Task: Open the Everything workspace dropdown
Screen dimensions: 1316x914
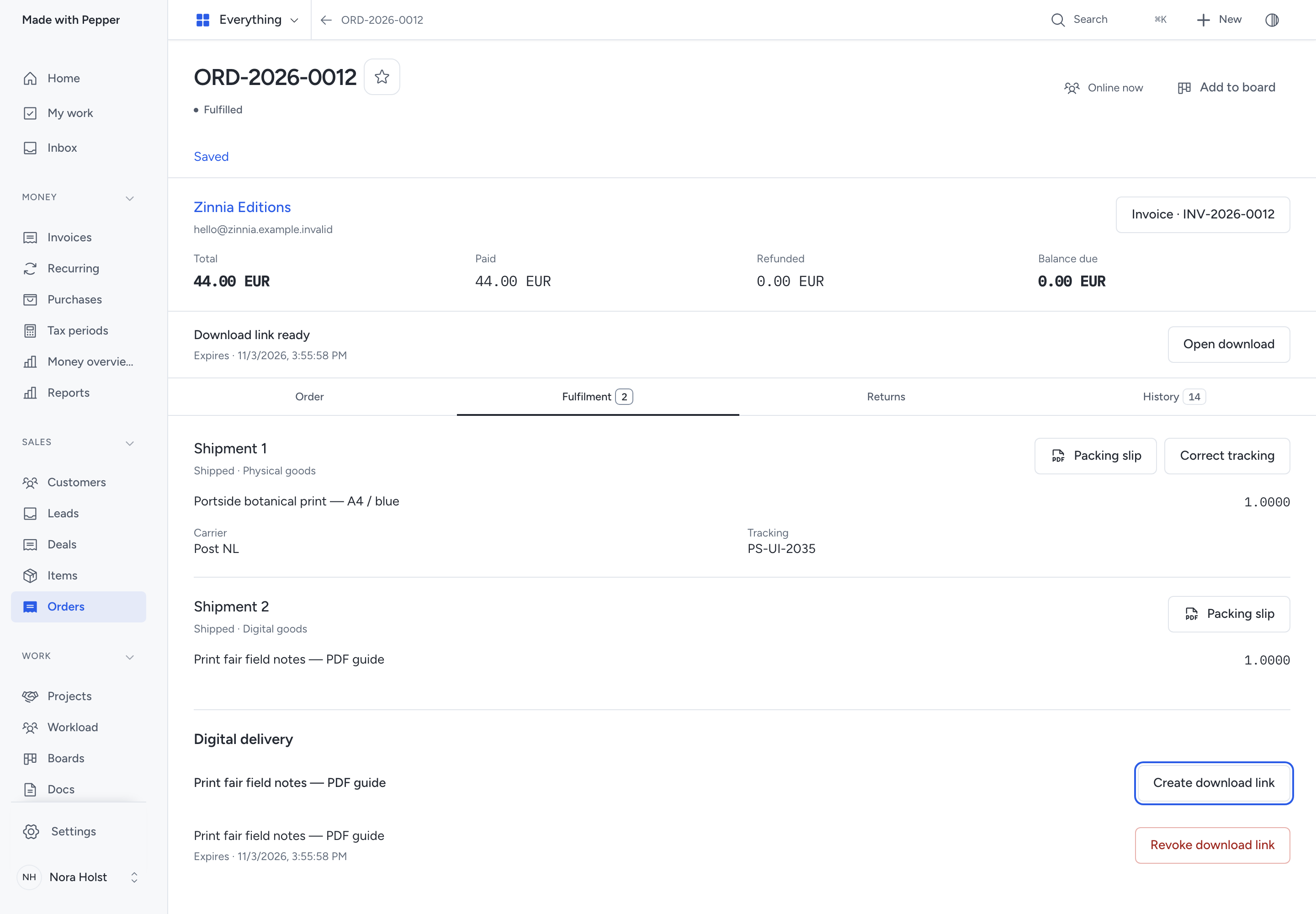Action: (247, 20)
